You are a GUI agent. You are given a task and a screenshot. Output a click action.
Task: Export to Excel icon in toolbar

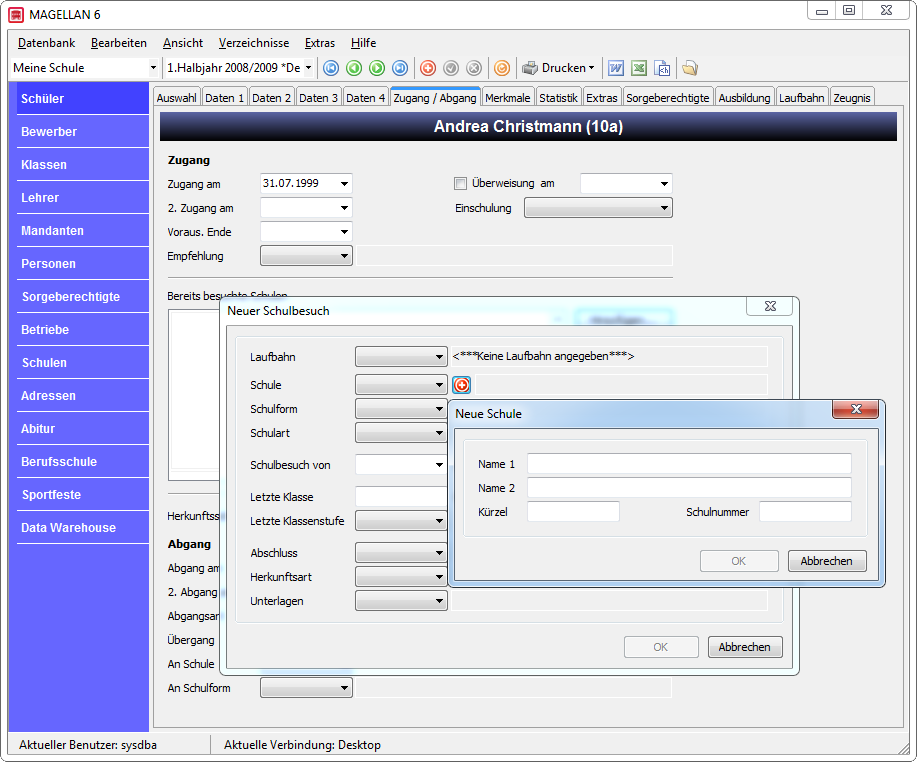pos(639,68)
